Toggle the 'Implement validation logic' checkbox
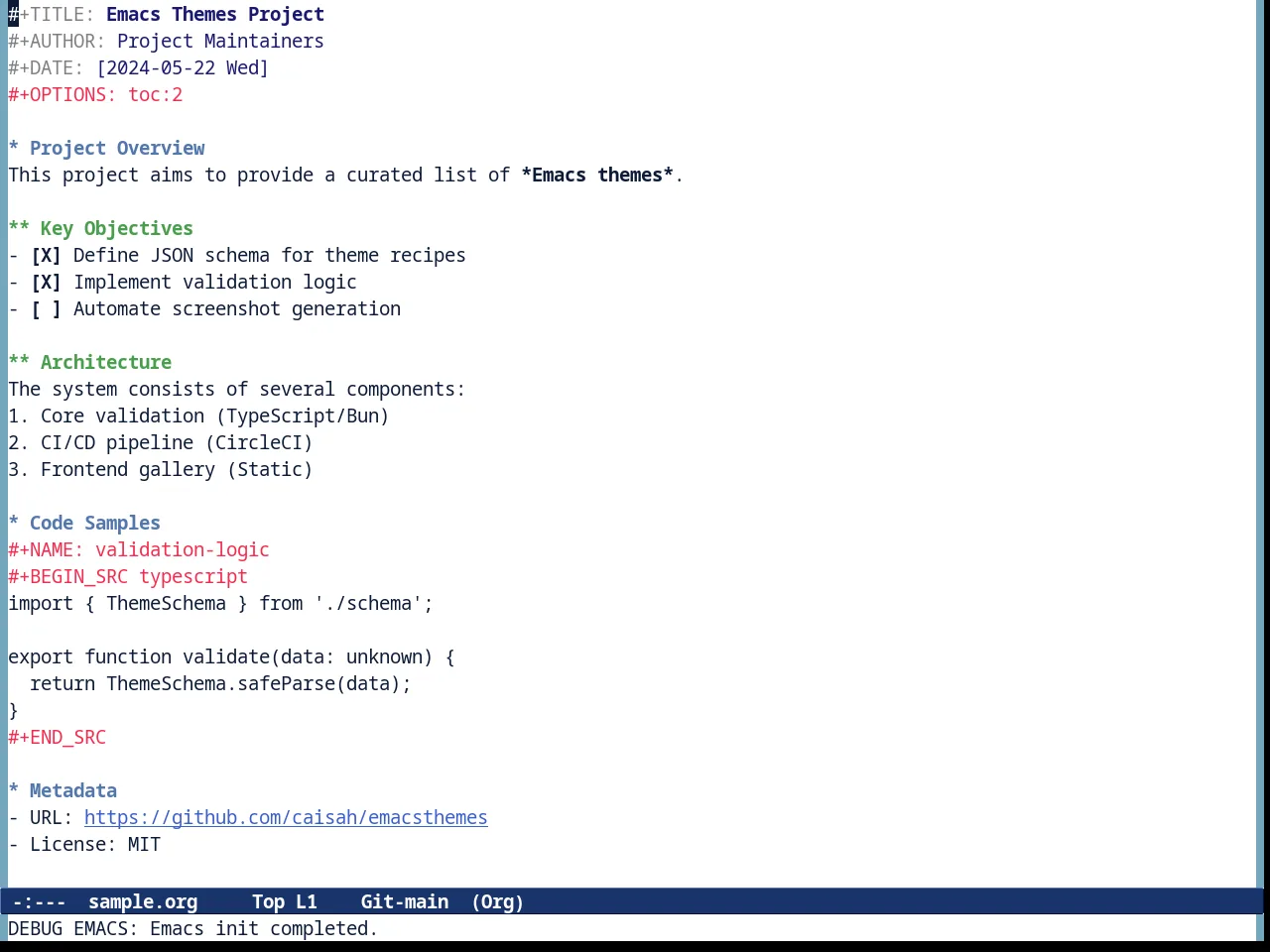This screenshot has height=952, width=1270. pyautogui.click(x=46, y=282)
